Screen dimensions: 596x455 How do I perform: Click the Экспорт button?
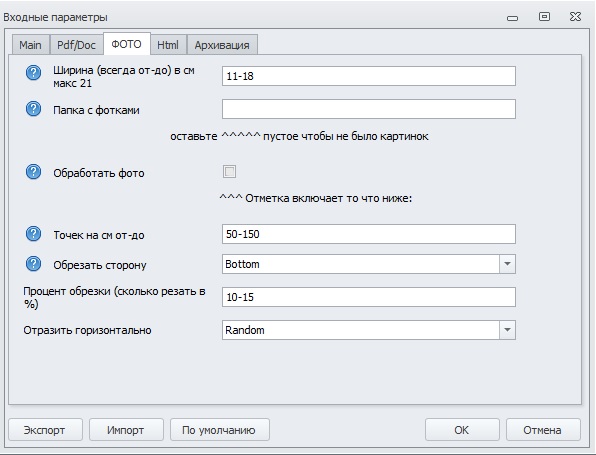[x=45, y=430]
